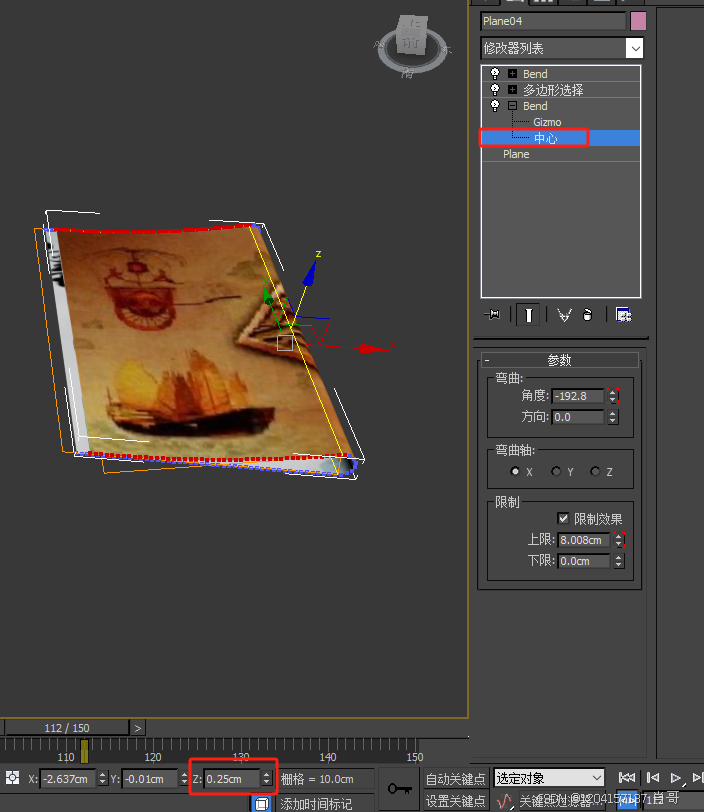Toggle the Pin Stack icon

[492, 314]
